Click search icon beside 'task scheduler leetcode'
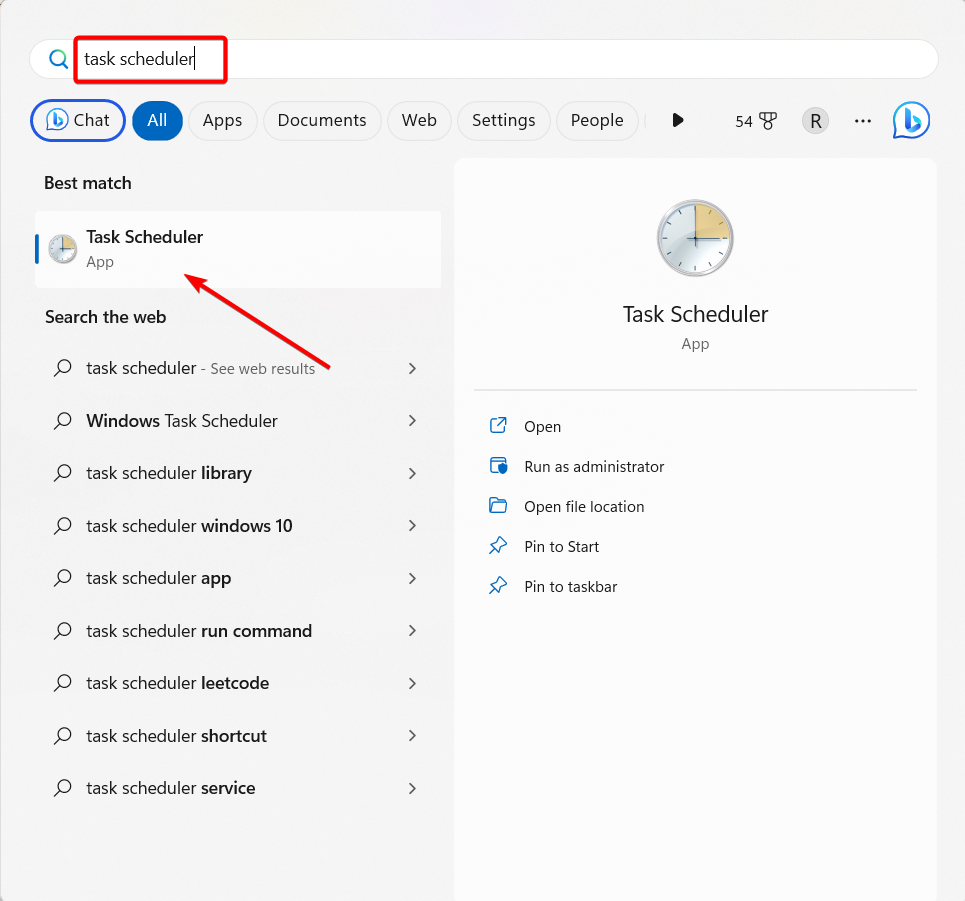965x901 pixels. point(63,684)
